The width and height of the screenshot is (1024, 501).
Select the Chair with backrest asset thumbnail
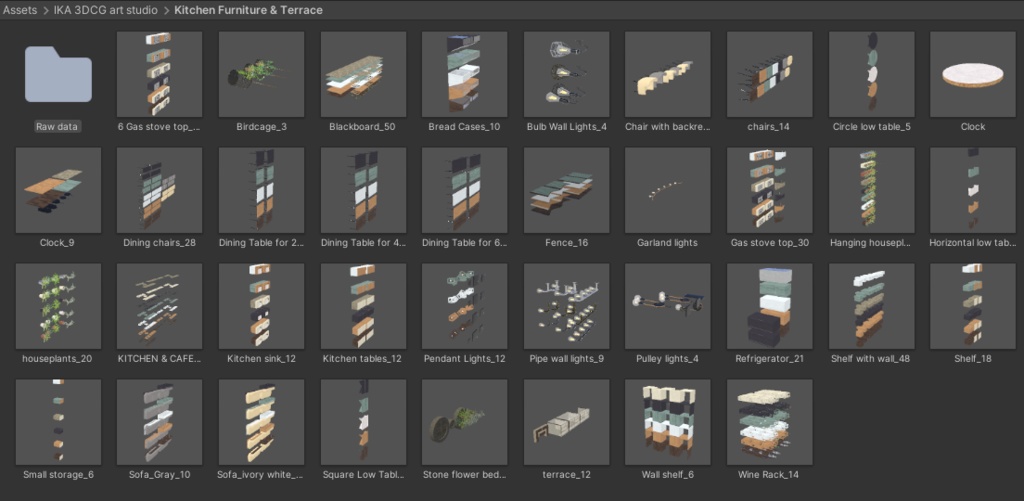click(667, 74)
